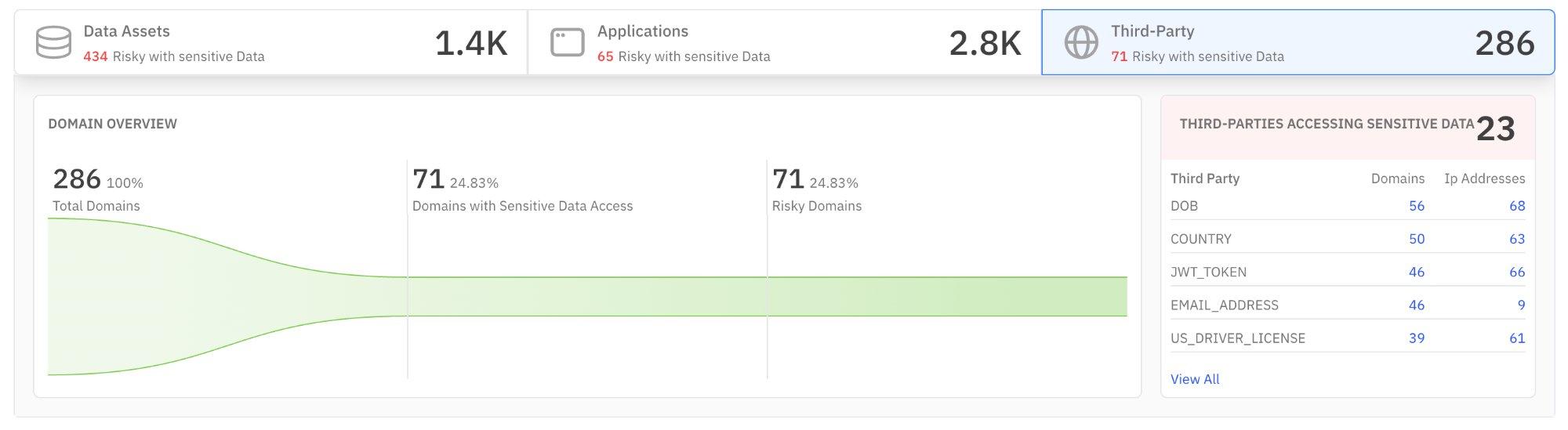Select the Total Domains 286 figure

pyautogui.click(x=76, y=179)
